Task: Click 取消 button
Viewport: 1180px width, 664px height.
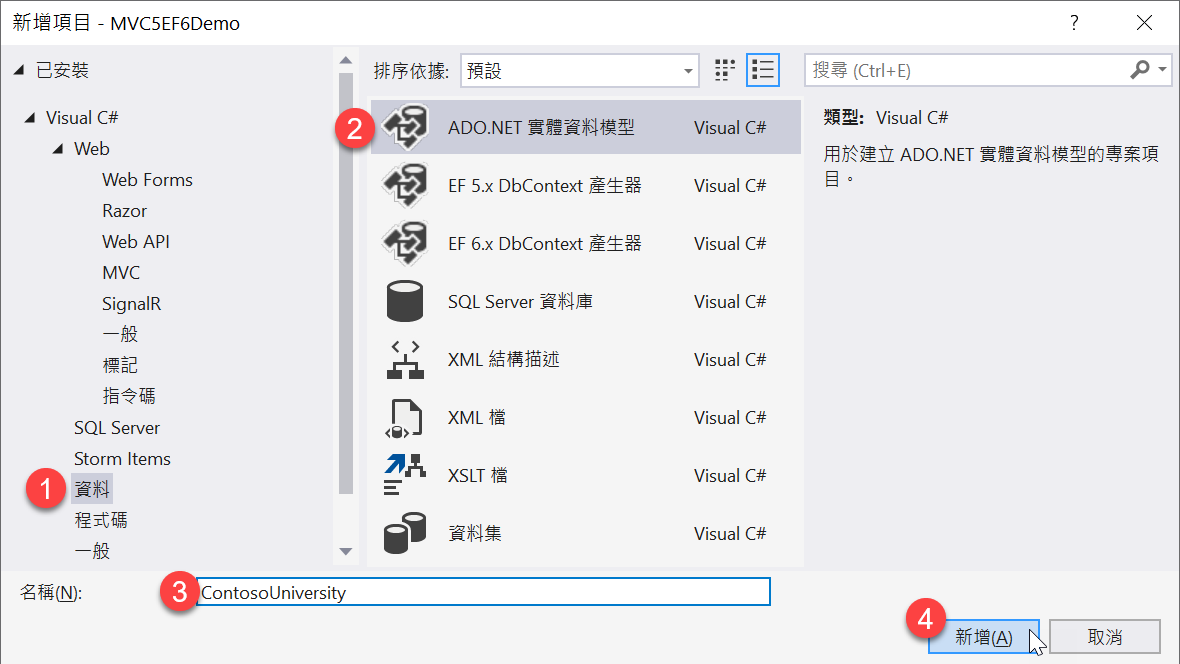Action: [1105, 637]
